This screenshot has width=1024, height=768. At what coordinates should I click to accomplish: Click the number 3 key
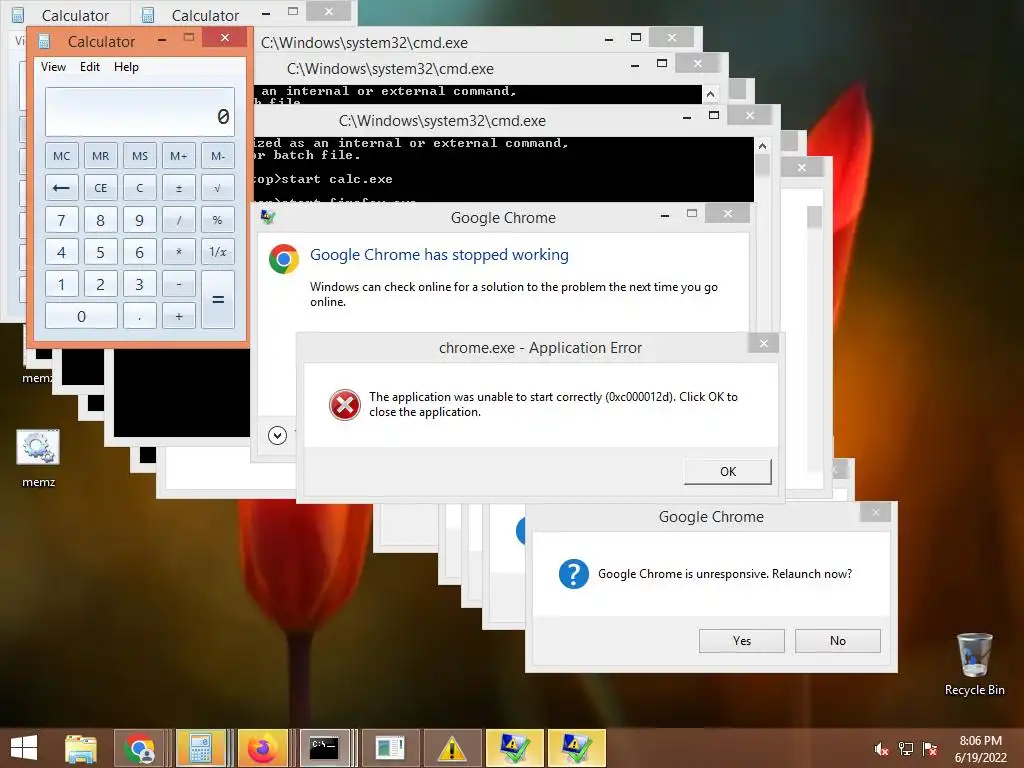point(140,283)
